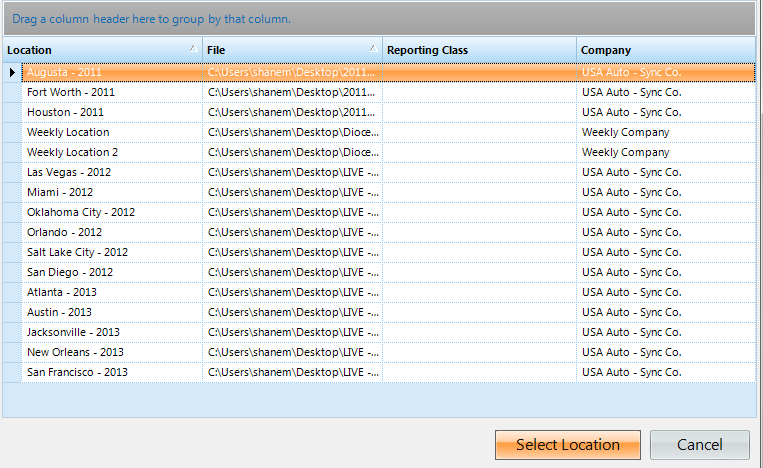
Task: Cancel the location selection dialog
Action: point(700,445)
